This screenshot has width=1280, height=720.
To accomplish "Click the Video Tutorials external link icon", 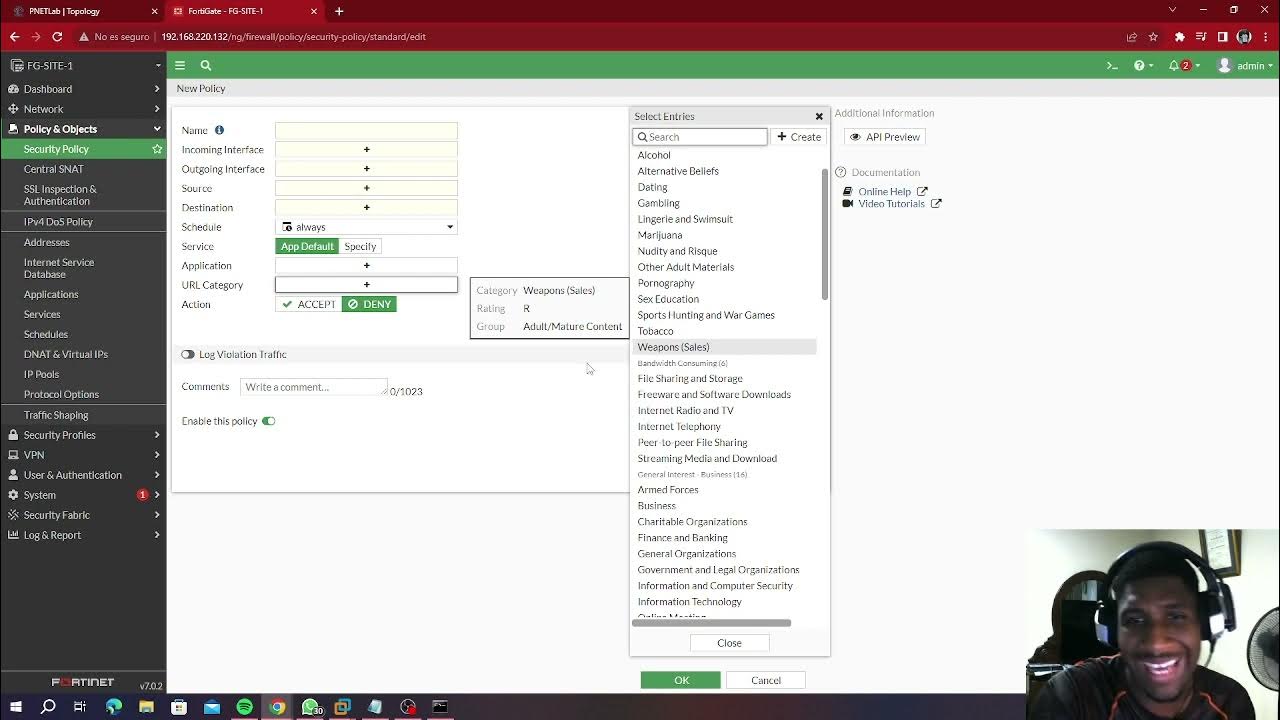I will [936, 203].
